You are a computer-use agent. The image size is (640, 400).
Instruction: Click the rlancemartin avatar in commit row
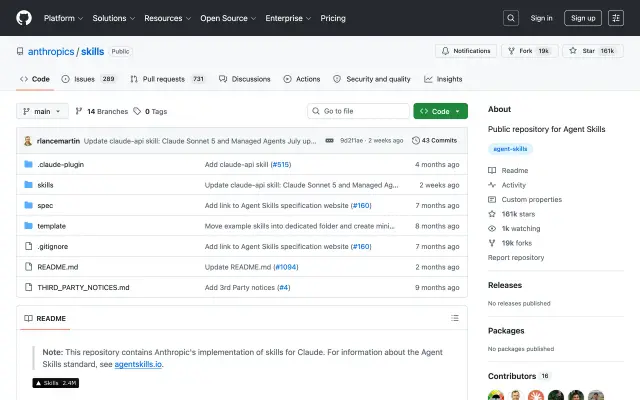tap(28, 141)
